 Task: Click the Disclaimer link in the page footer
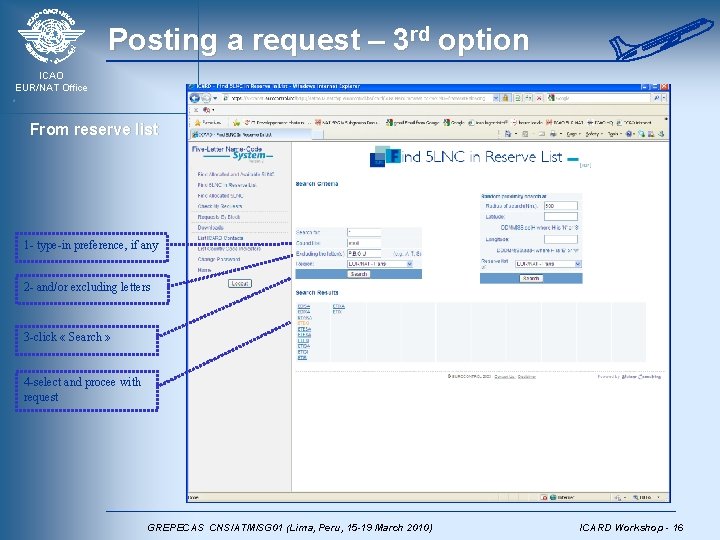tap(526, 377)
